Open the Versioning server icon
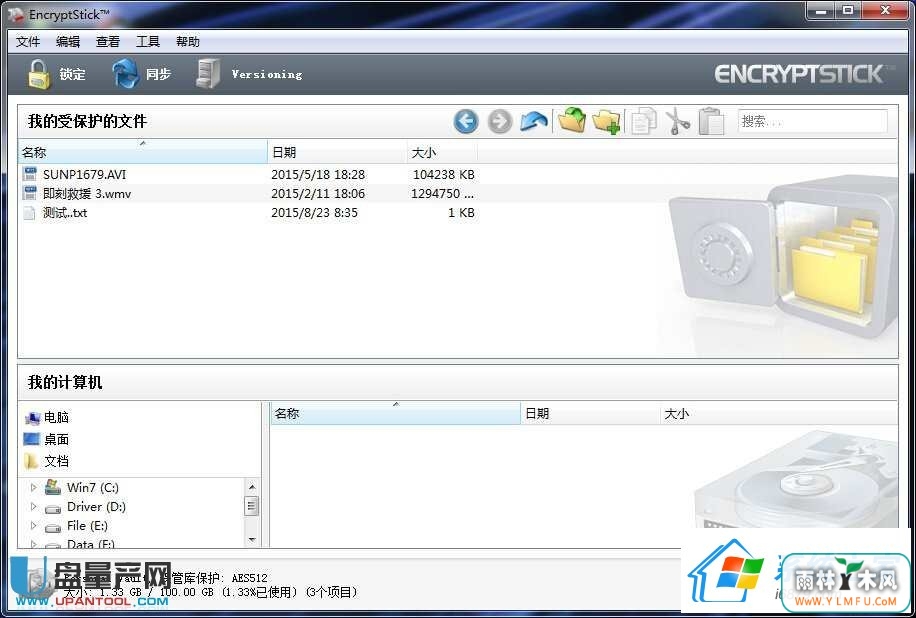Viewport: 916px width, 618px height. tap(208, 74)
